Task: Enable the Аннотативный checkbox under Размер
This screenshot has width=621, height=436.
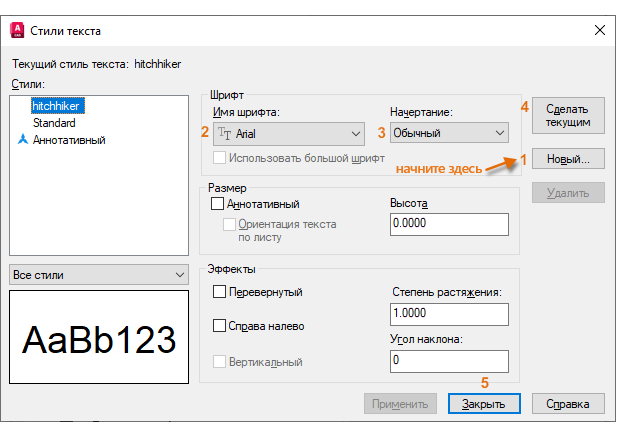Action: [x=217, y=204]
